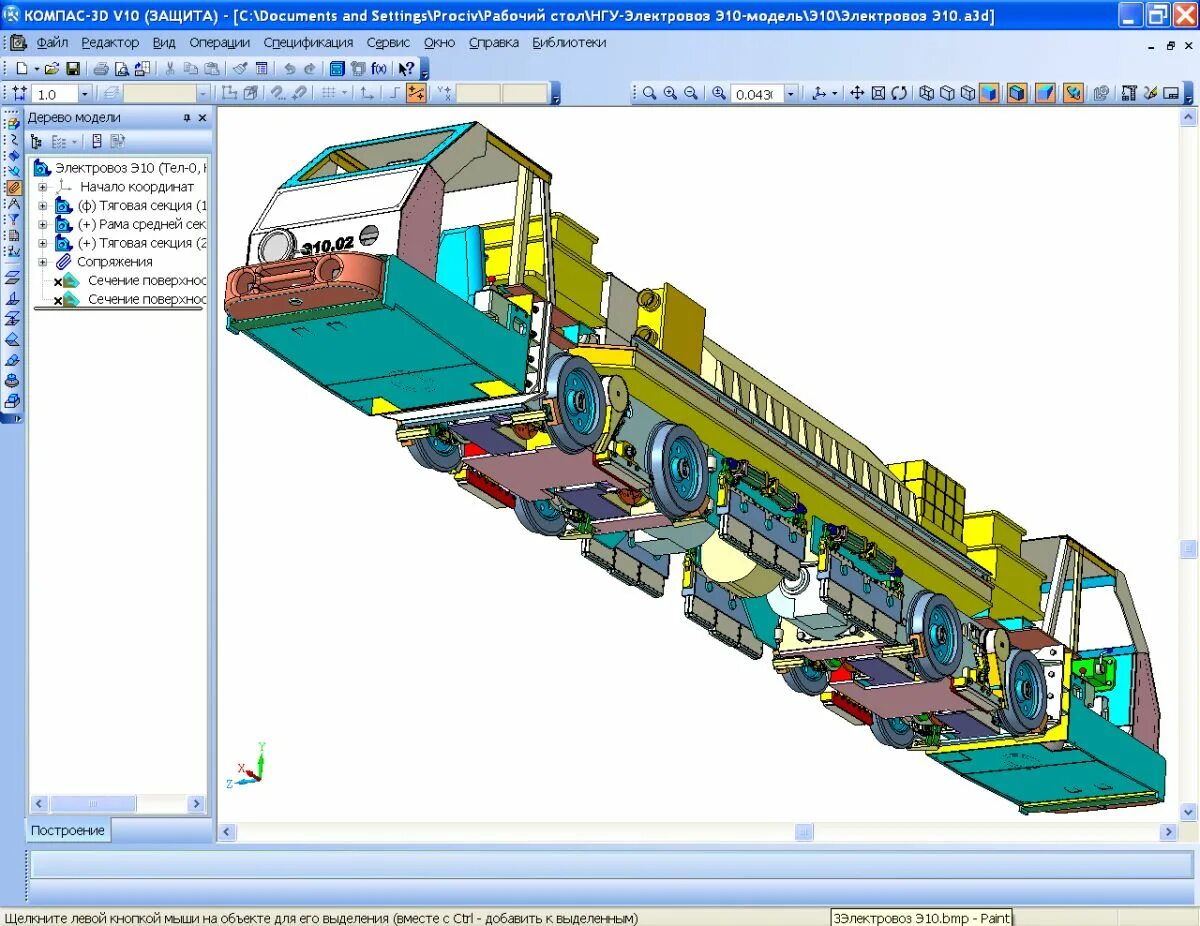Image resolution: width=1200 pixels, height=926 pixels.
Task: Zoom to window with the magnifier icon
Action: (650, 93)
